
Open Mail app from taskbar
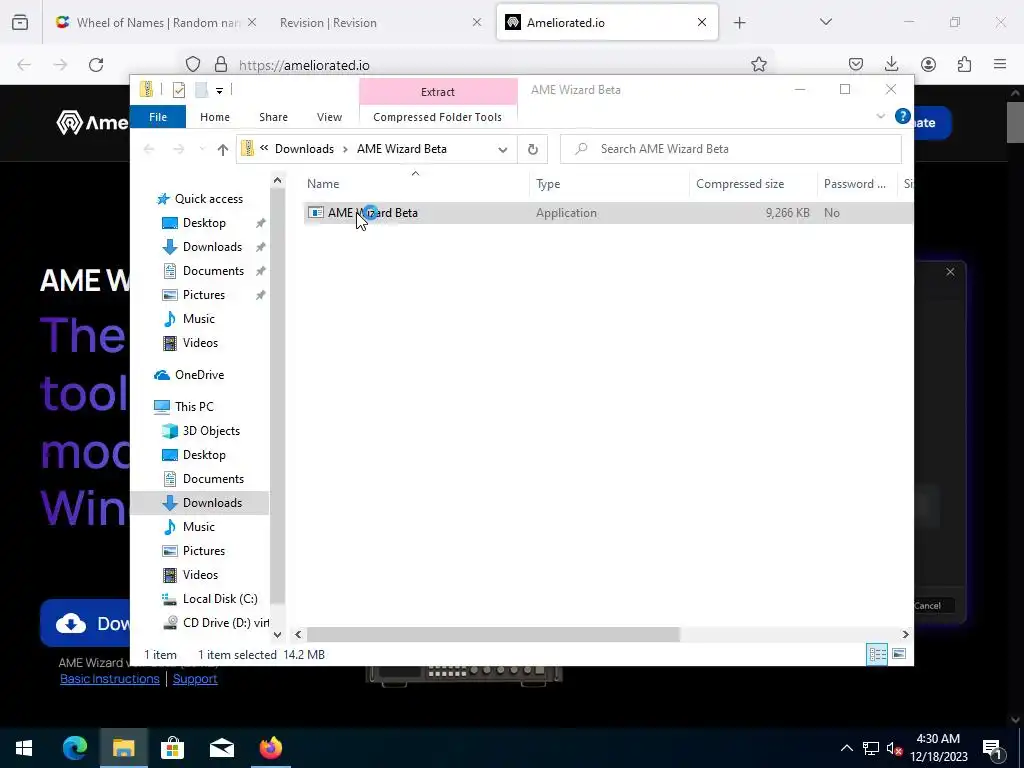221,748
